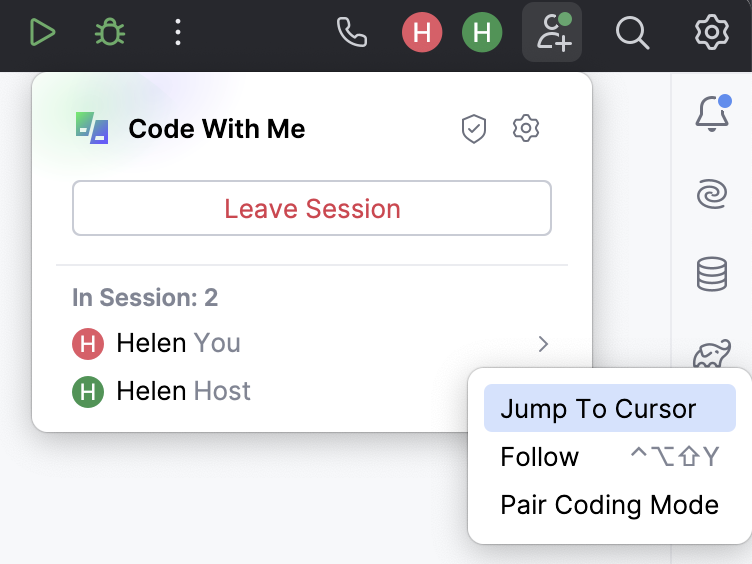The height and width of the screenshot is (564, 752).
Task: Click the shield permissions icon
Action: (x=473, y=128)
